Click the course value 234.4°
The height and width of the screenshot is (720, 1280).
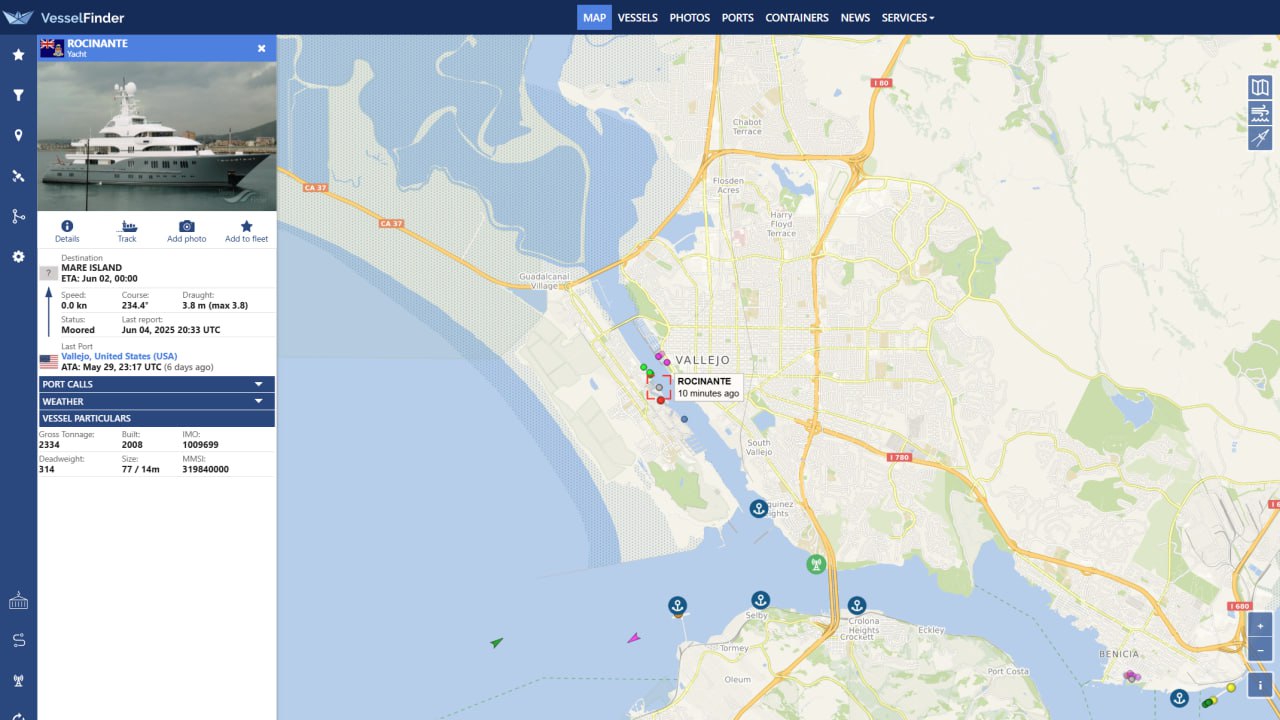(x=135, y=305)
